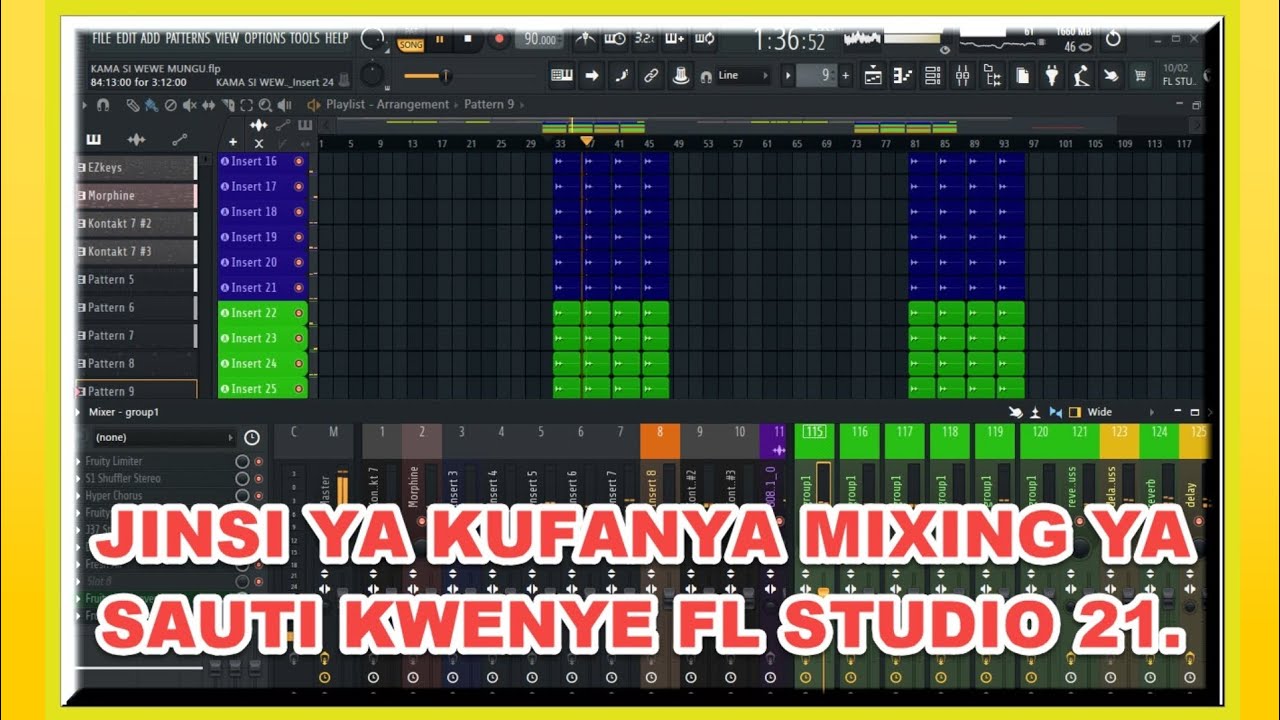Open the mixer Wide layout dropdown
This screenshot has width=1280, height=720.
pos(1120,412)
